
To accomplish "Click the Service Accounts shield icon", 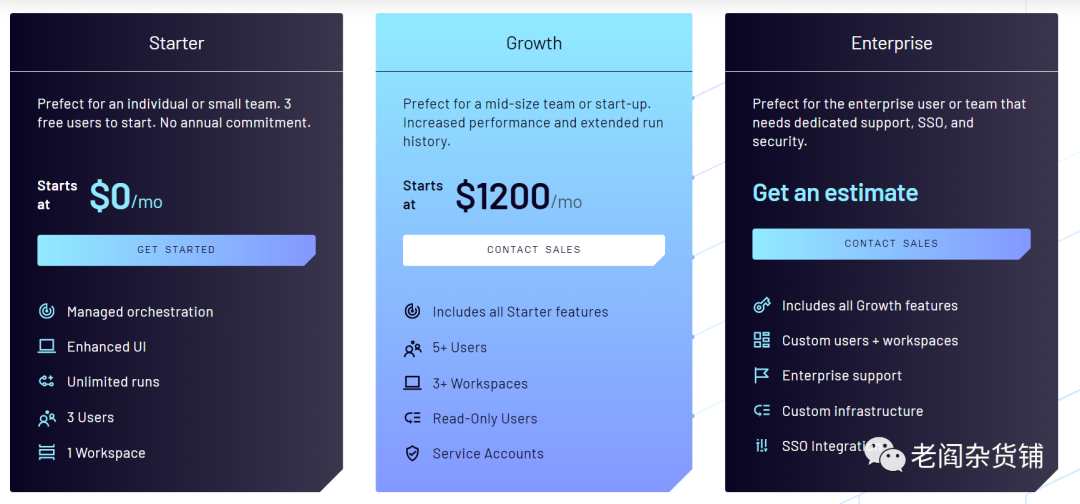I will [412, 453].
